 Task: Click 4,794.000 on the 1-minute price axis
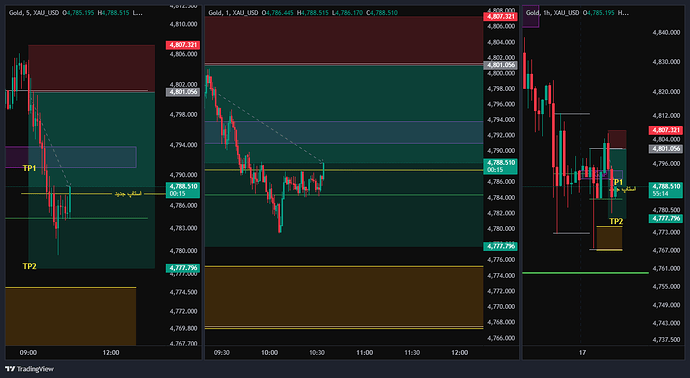pos(500,120)
